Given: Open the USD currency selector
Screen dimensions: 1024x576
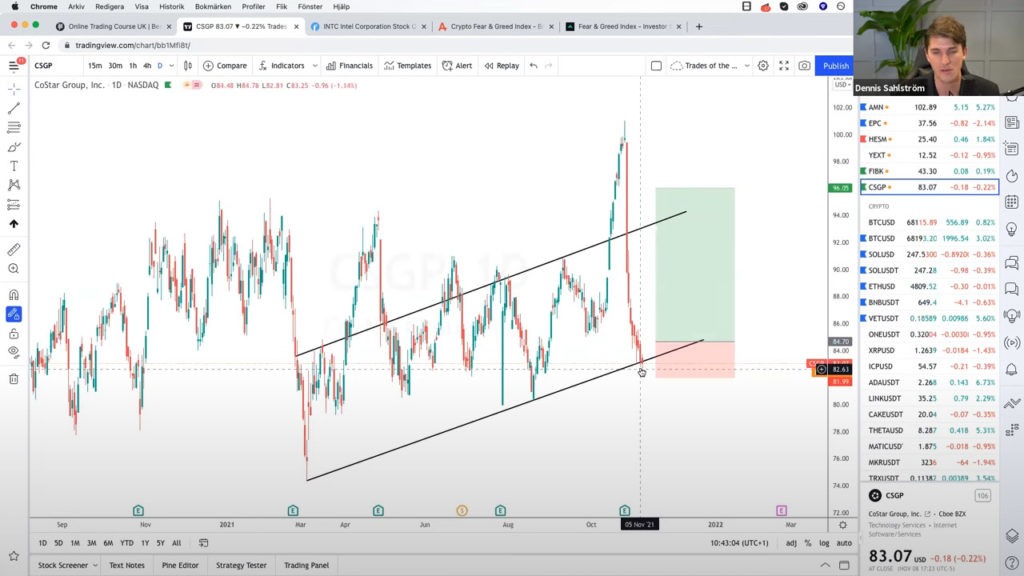Looking at the screenshot, I should click(841, 84).
